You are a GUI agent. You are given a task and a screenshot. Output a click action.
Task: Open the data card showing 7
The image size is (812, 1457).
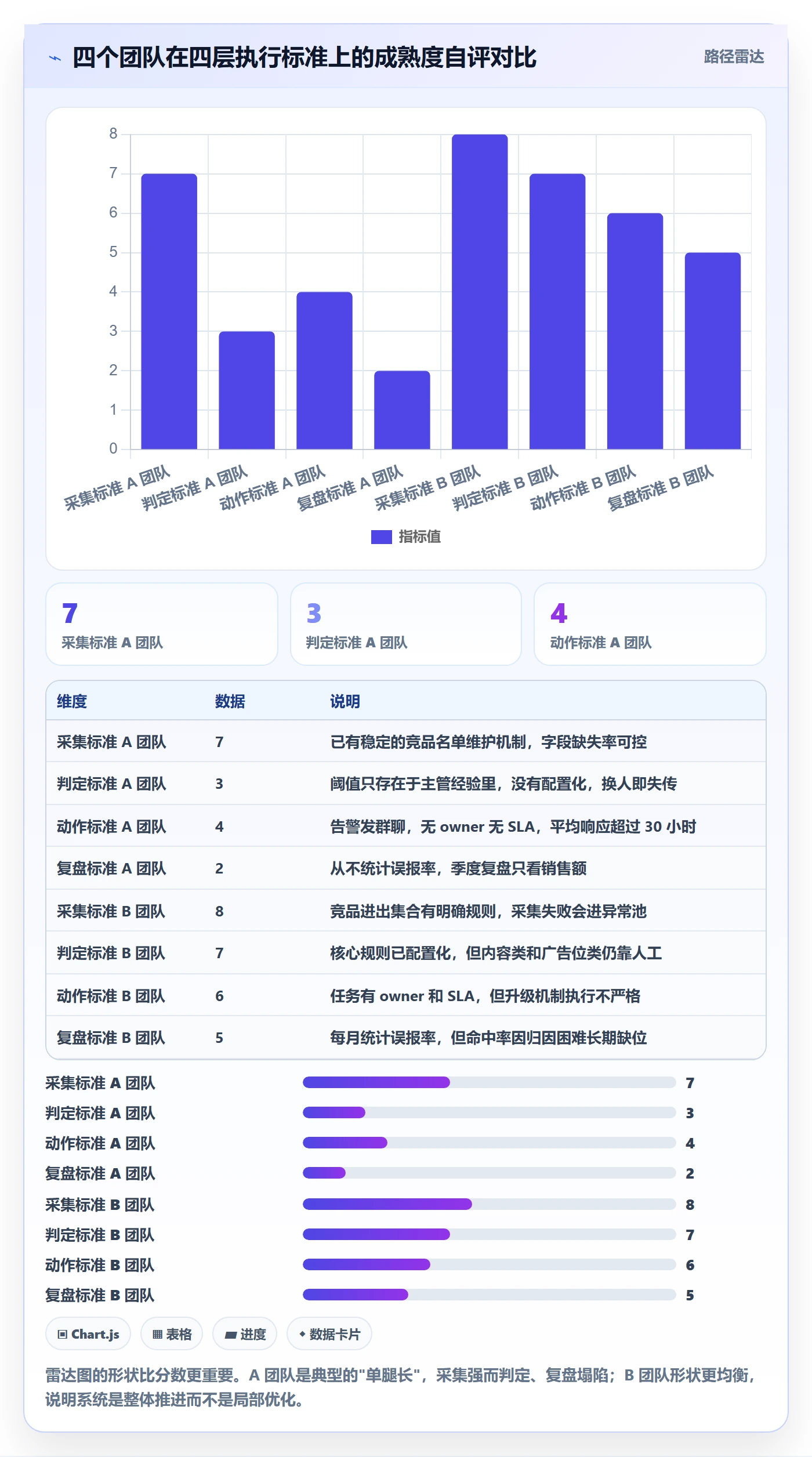(162, 624)
